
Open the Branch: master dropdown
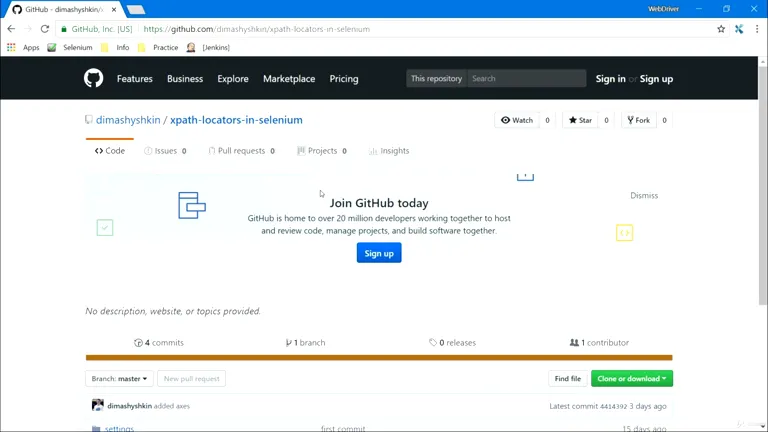click(x=119, y=379)
